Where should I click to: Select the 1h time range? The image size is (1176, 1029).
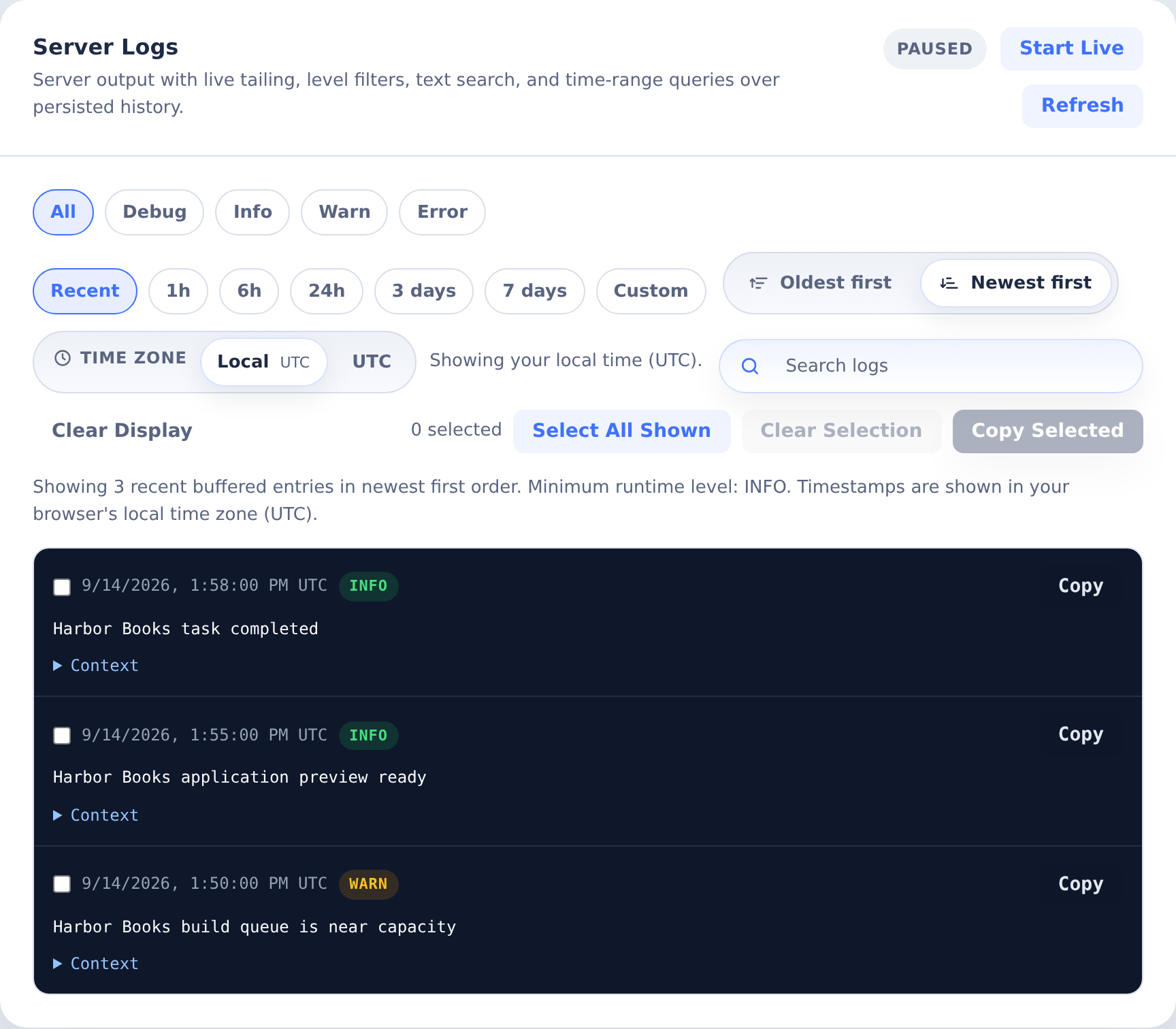(178, 291)
